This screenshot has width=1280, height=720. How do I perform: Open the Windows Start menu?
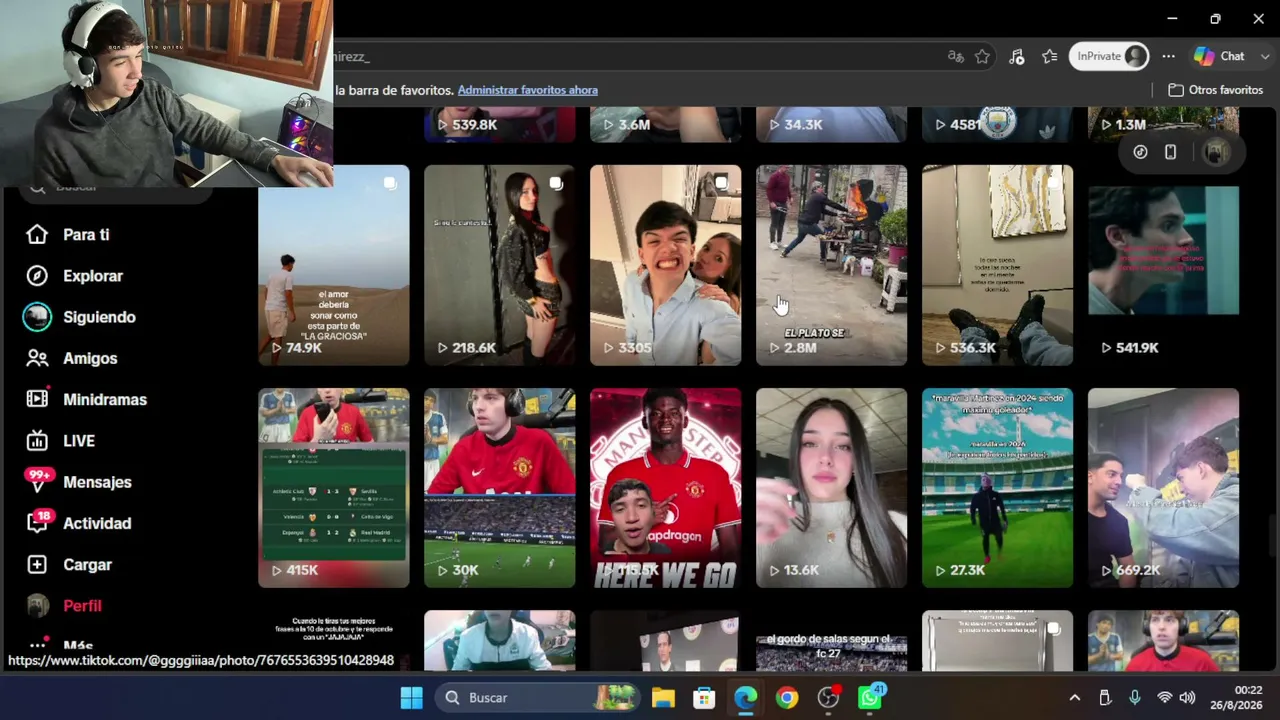pyautogui.click(x=411, y=698)
